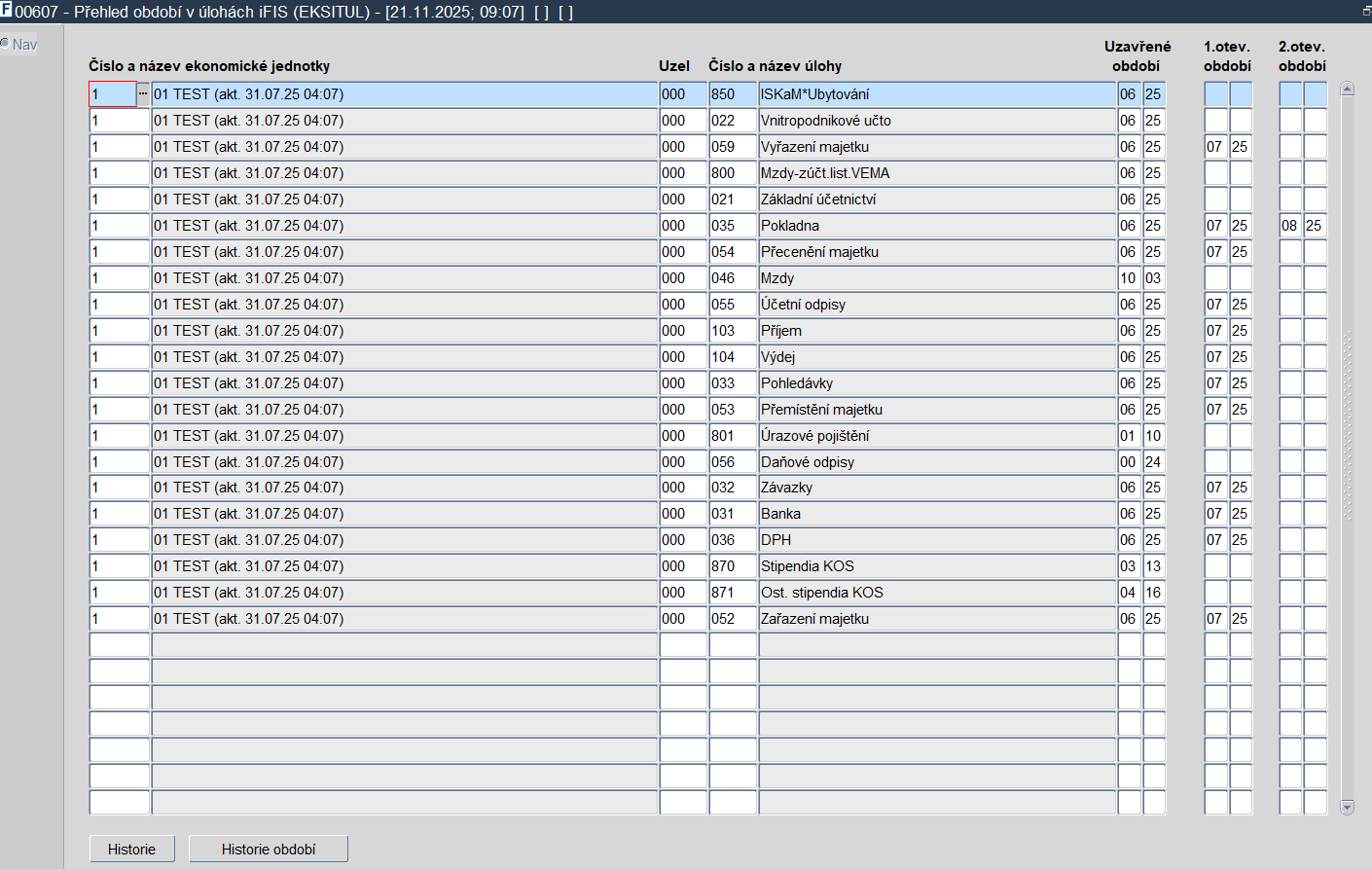The image size is (1372, 869).
Task: Select task number field 035
Action: (733, 226)
